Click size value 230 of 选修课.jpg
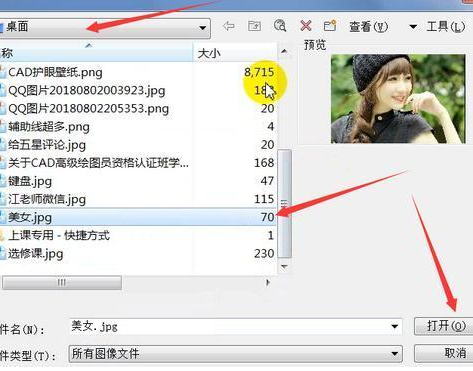Image resolution: width=473 pixels, height=371 pixels. (264, 254)
